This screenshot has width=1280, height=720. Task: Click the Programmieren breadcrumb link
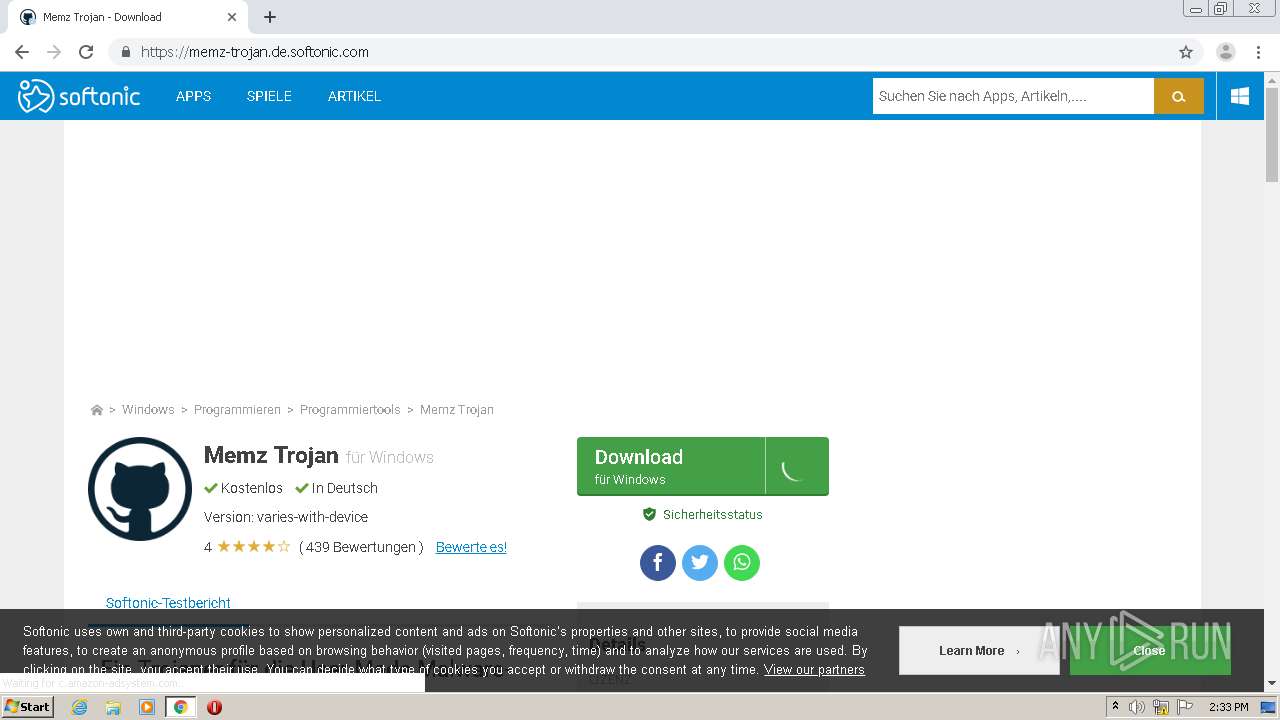click(237, 410)
